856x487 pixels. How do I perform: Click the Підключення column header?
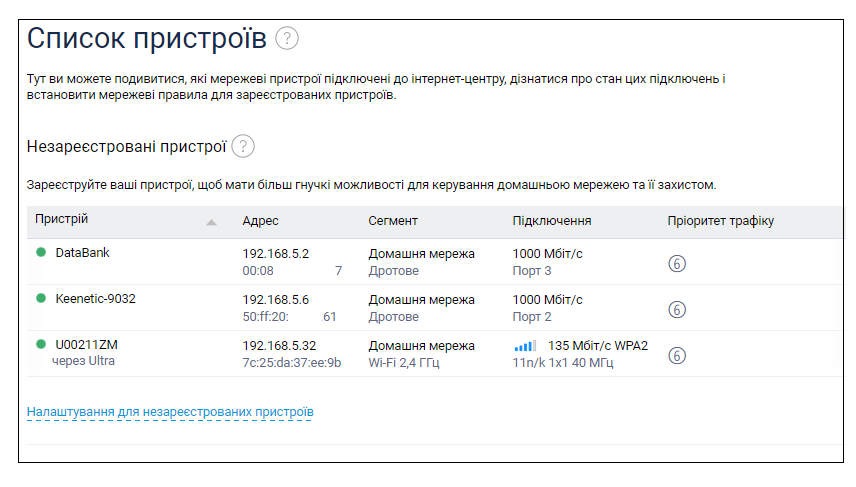[x=551, y=221]
